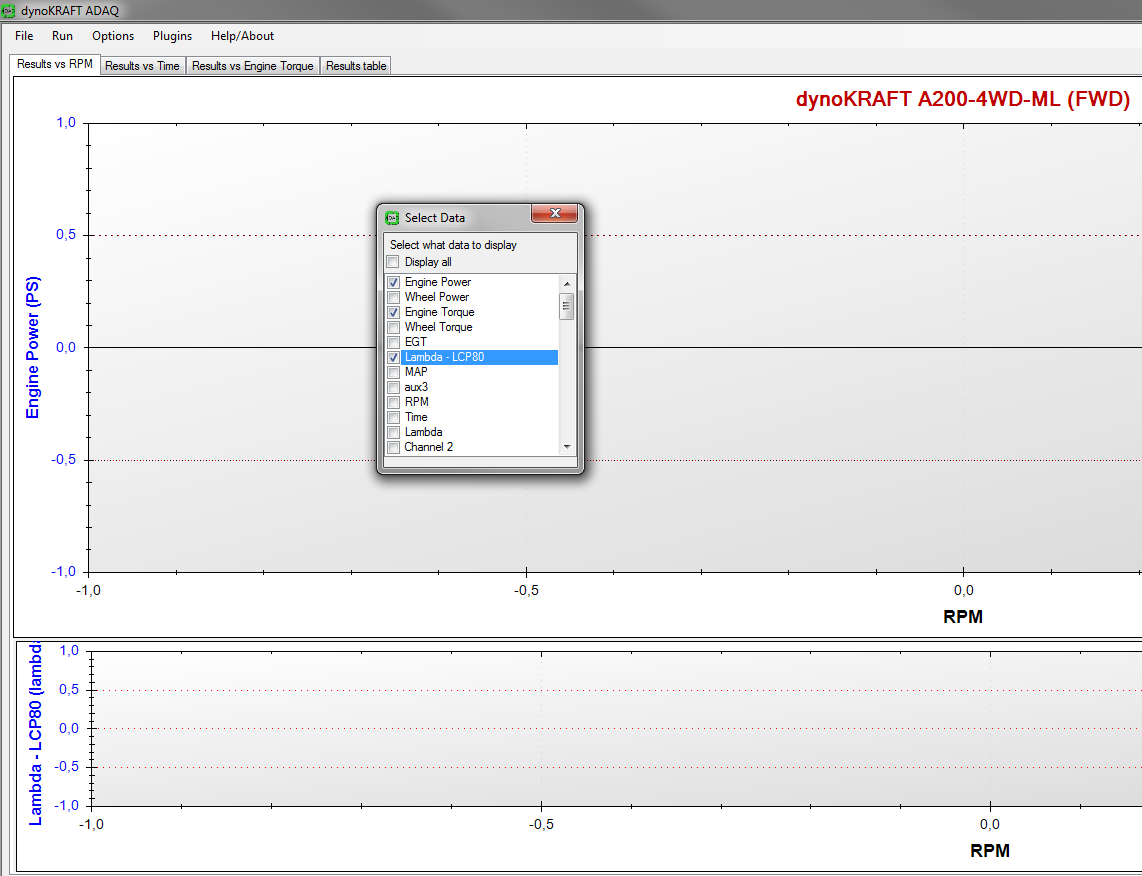The height and width of the screenshot is (876, 1142).
Task: Switch to Results vs Engine Torque tab
Action: coord(253,66)
